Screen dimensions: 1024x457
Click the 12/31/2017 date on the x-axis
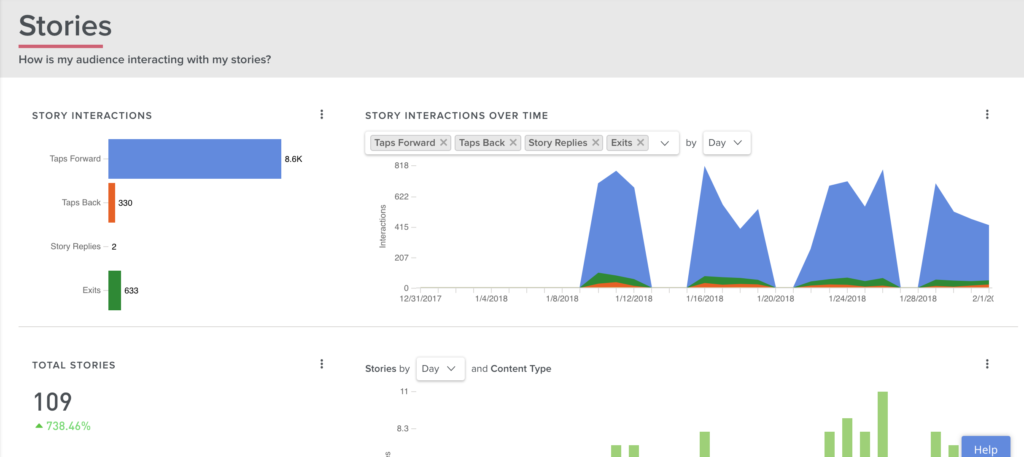tap(421, 298)
